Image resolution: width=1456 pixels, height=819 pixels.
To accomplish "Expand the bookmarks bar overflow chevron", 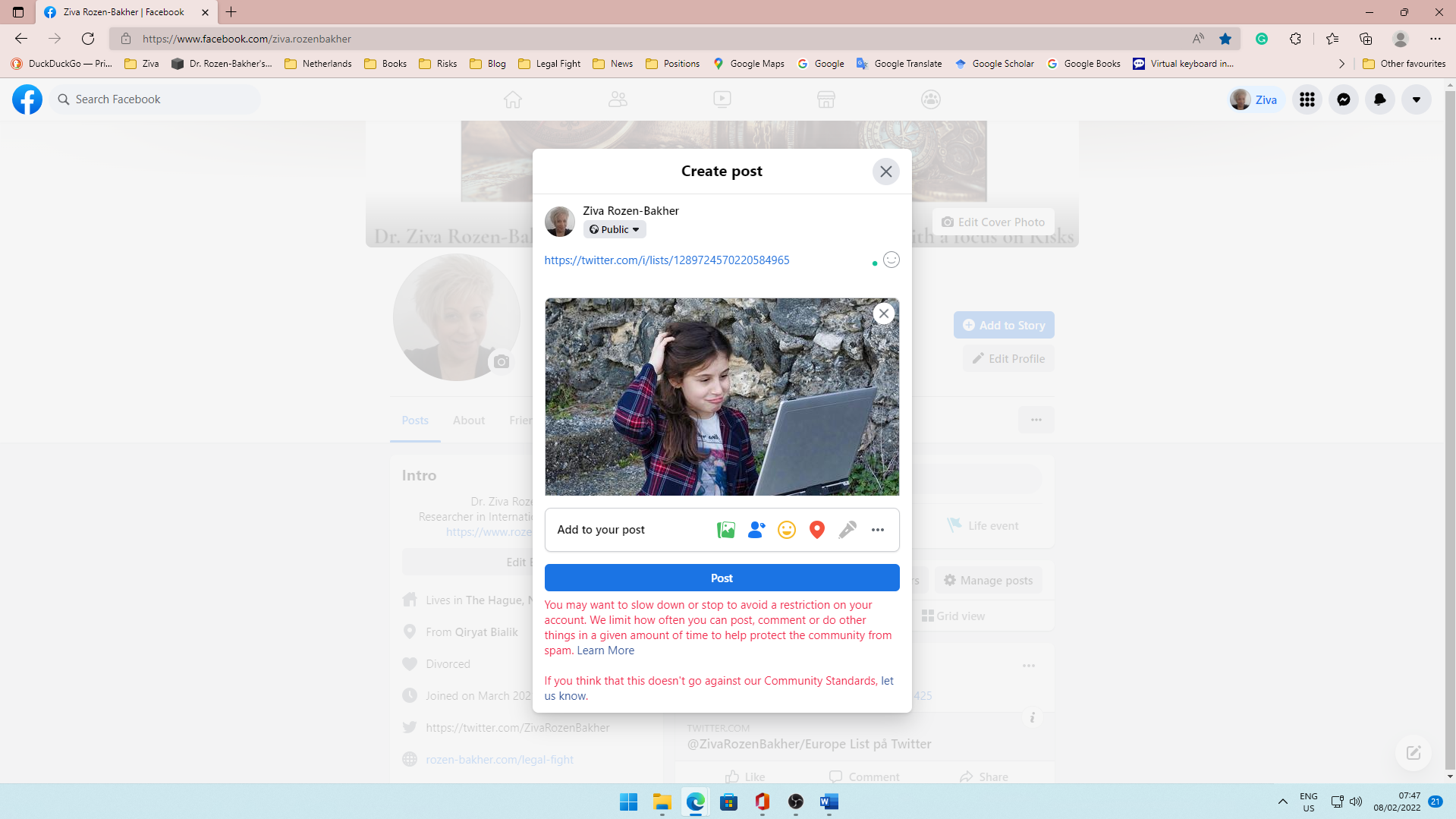I will (1341, 64).
